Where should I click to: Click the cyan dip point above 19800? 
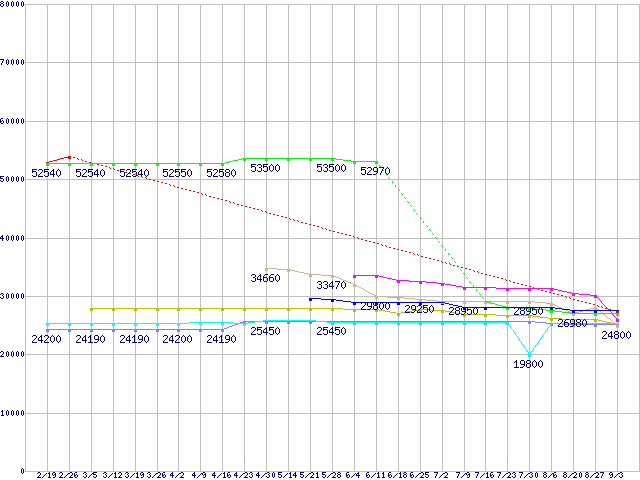tap(529, 355)
